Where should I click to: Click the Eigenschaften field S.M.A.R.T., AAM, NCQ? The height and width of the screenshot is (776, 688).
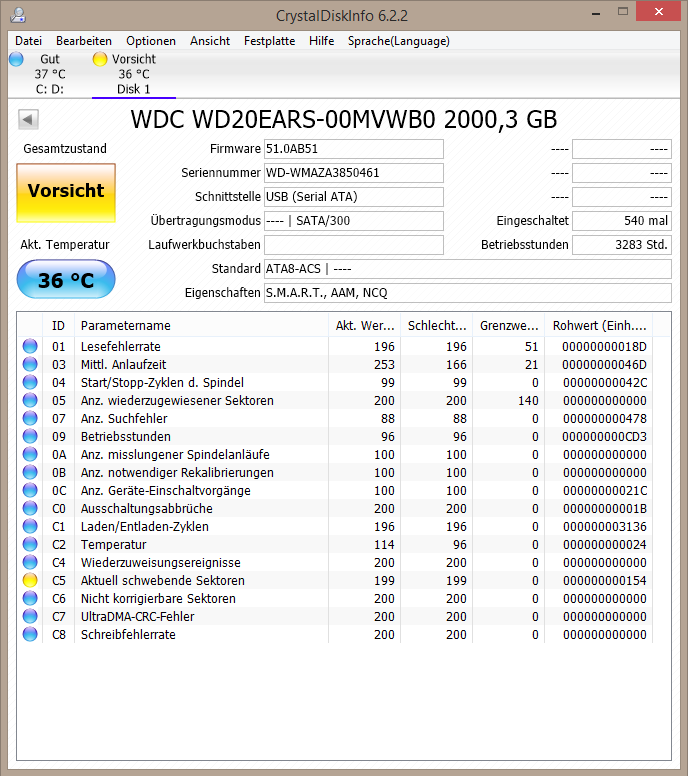[x=468, y=293]
